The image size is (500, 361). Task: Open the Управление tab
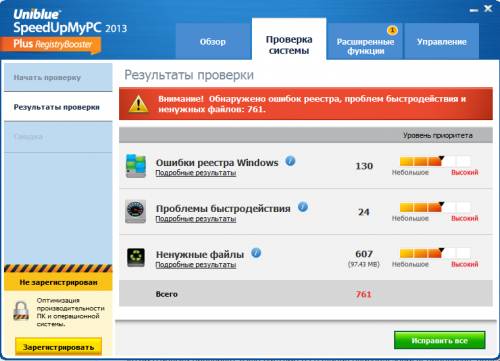441,41
